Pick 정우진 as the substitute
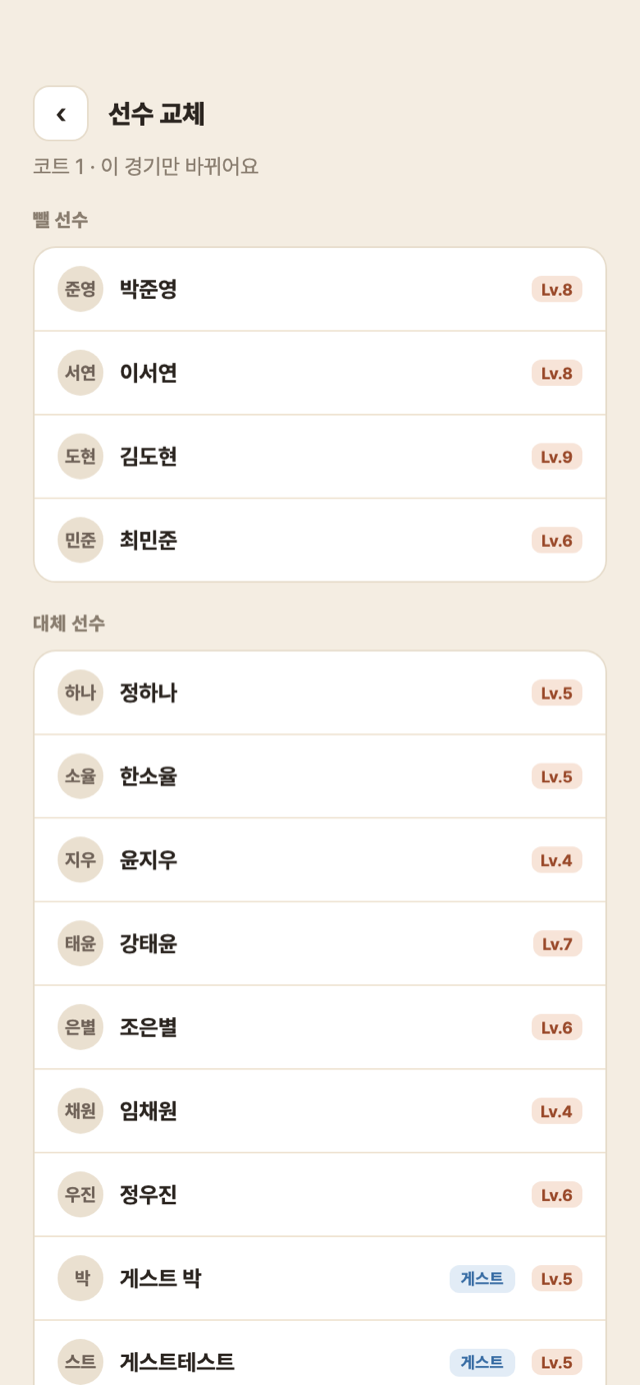 click(320, 1195)
